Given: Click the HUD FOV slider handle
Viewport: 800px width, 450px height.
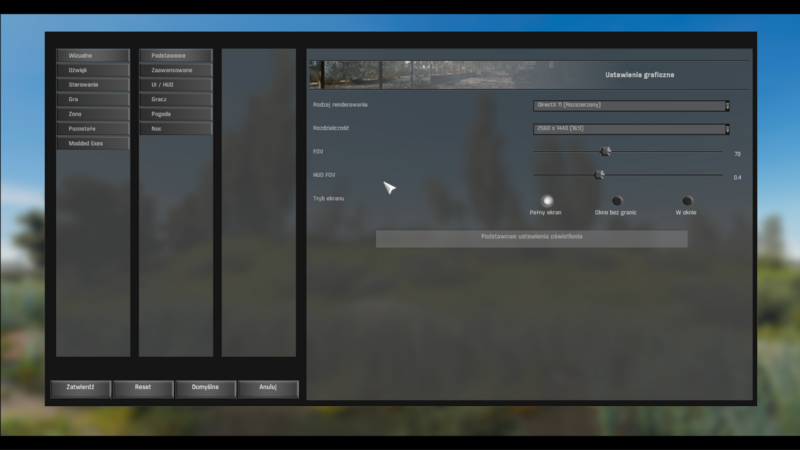Looking at the screenshot, I should coord(600,174).
